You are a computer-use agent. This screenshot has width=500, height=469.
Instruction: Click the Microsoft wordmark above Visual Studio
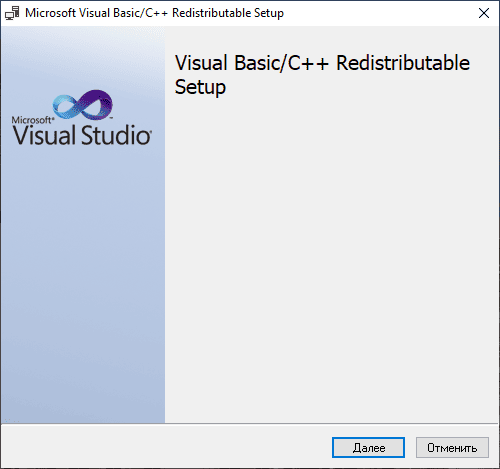[x=32, y=120]
